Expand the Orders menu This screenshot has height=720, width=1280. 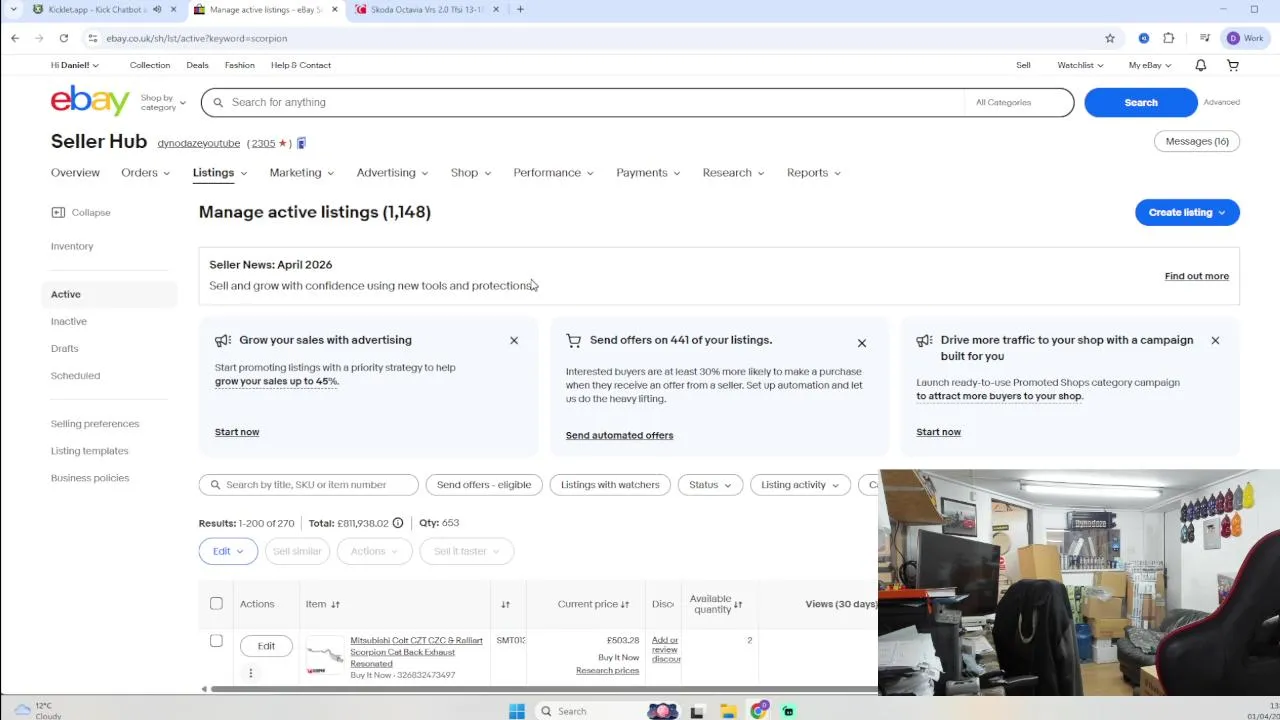click(146, 173)
